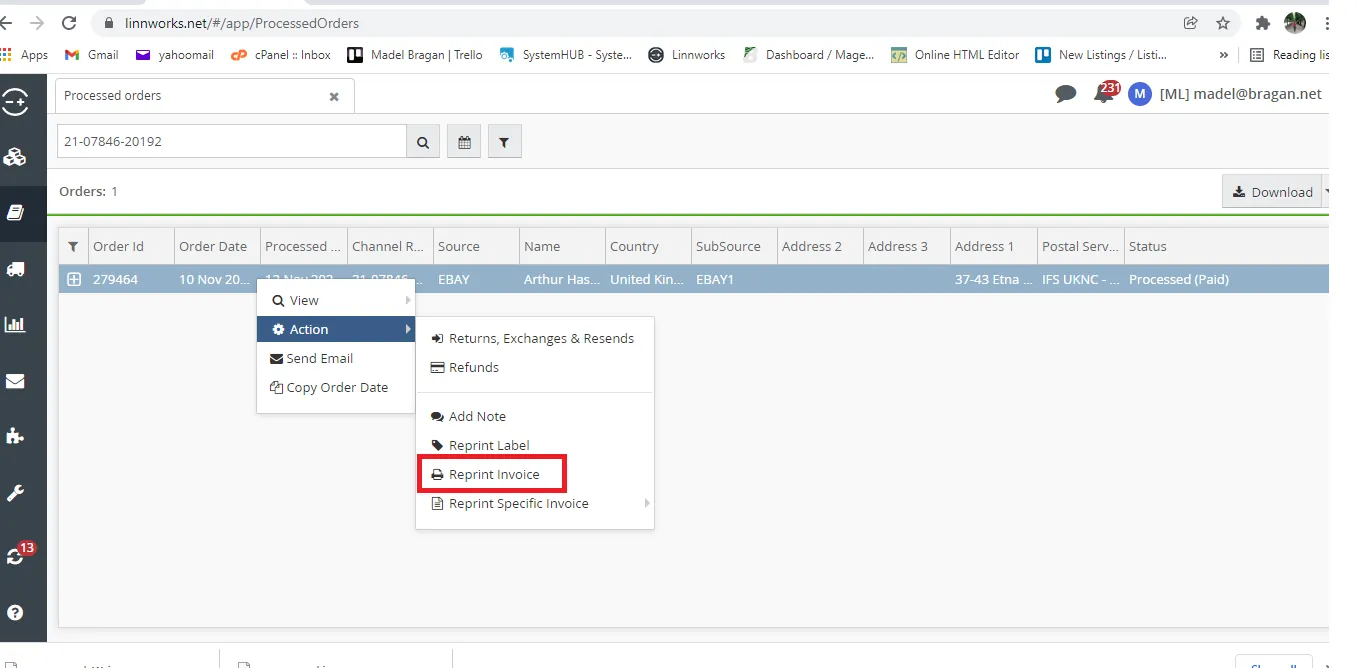The image size is (1357, 668).
Task: Bookmark this page with the star
Action: click(1223, 22)
